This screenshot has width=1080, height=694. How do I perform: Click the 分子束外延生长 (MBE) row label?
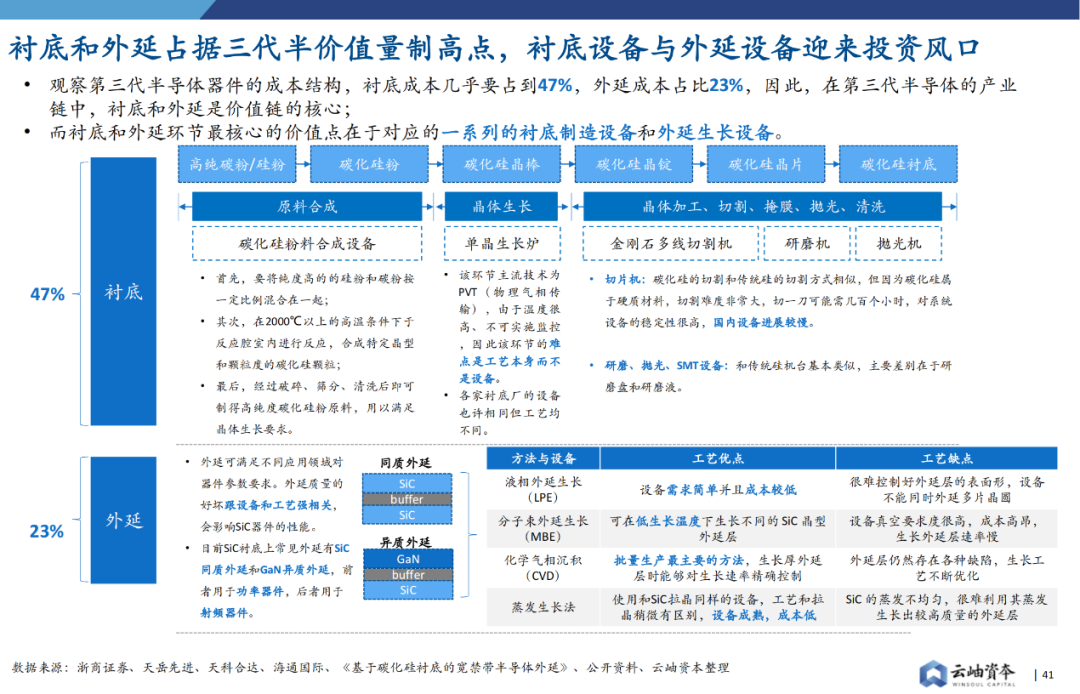(x=543, y=529)
